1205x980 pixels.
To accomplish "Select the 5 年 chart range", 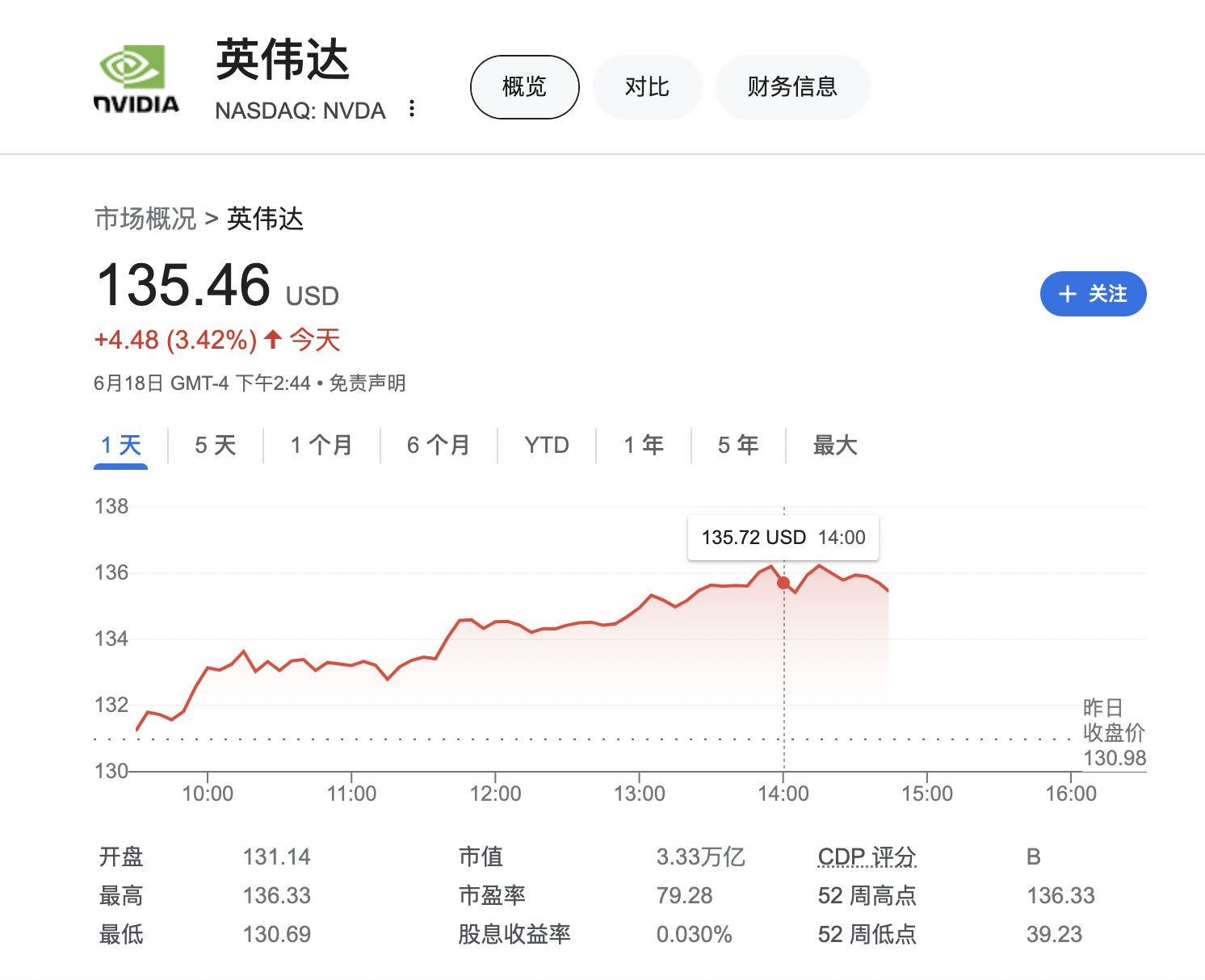I will tap(738, 445).
